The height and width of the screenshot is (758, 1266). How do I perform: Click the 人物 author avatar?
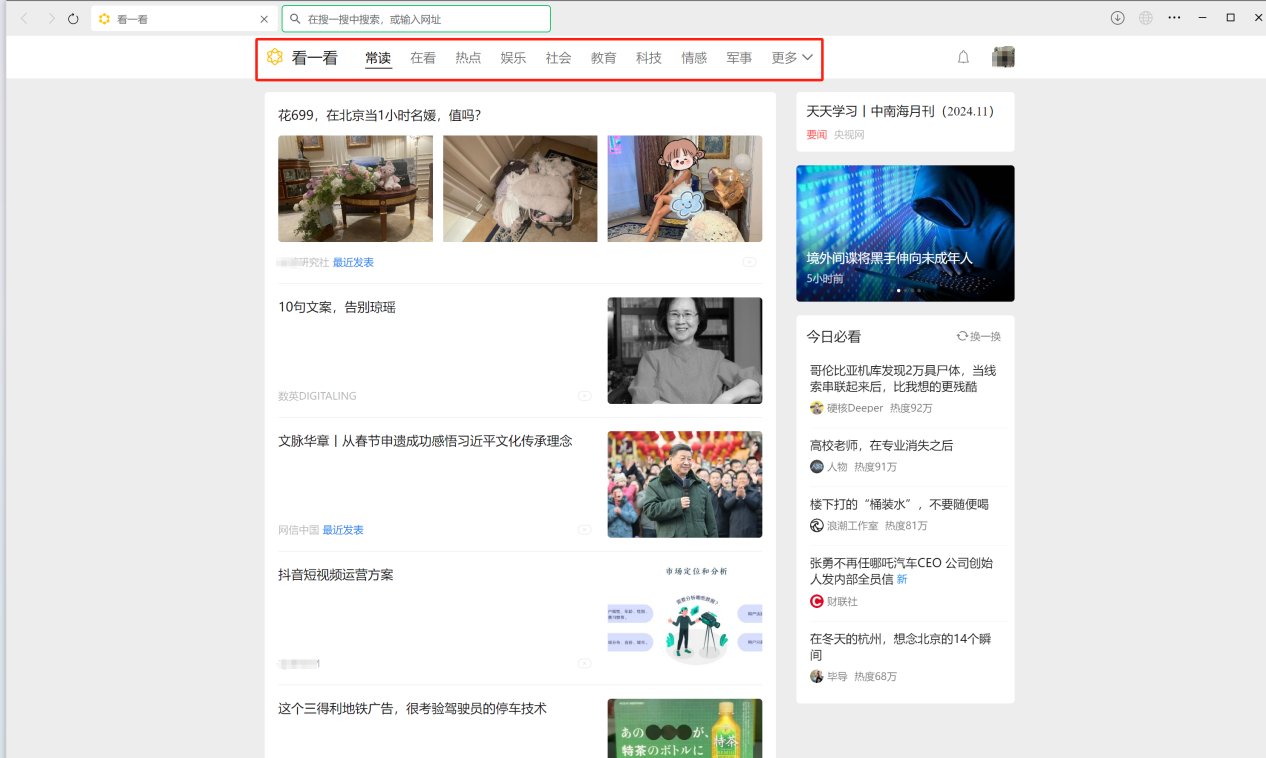[817, 467]
